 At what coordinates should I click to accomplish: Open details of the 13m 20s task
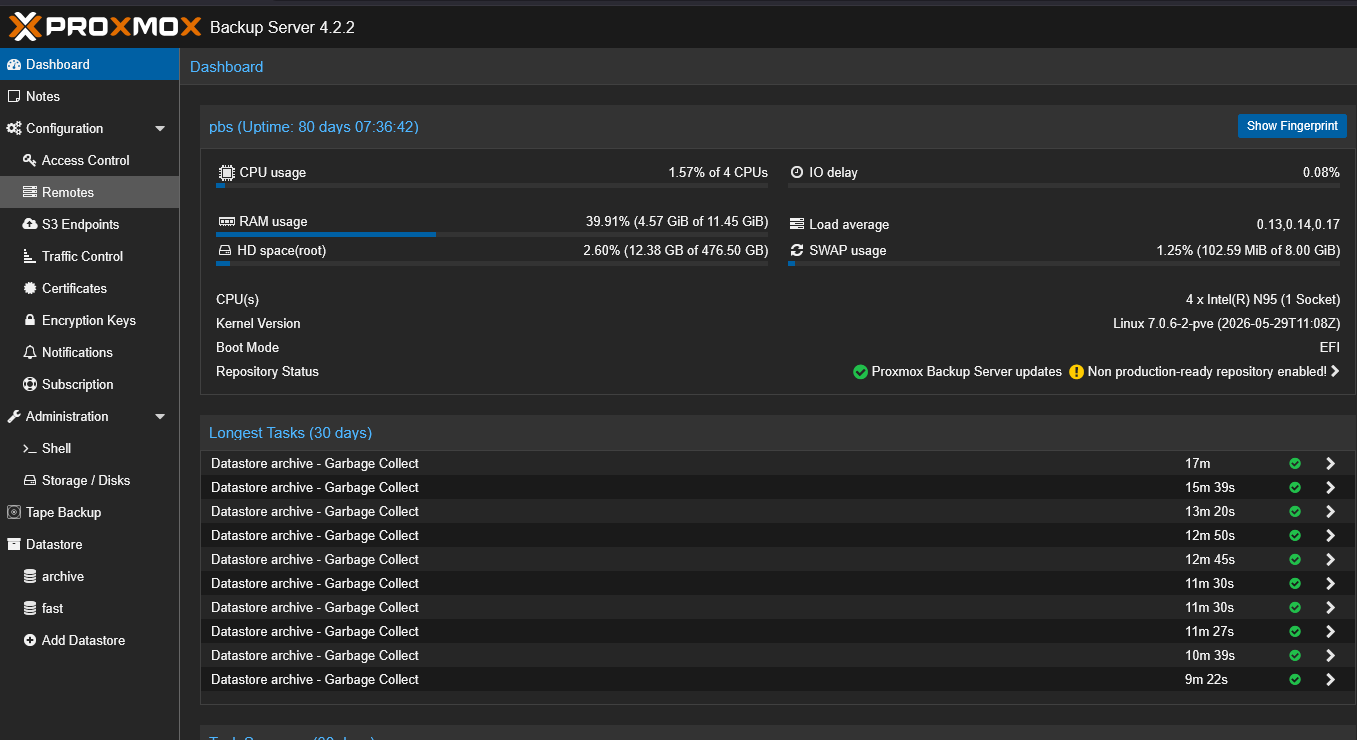[x=1330, y=511]
